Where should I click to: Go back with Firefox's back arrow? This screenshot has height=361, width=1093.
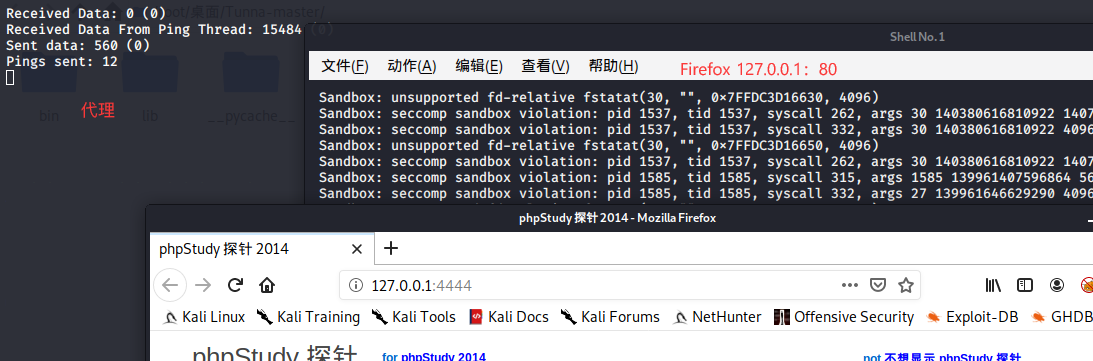[170, 285]
